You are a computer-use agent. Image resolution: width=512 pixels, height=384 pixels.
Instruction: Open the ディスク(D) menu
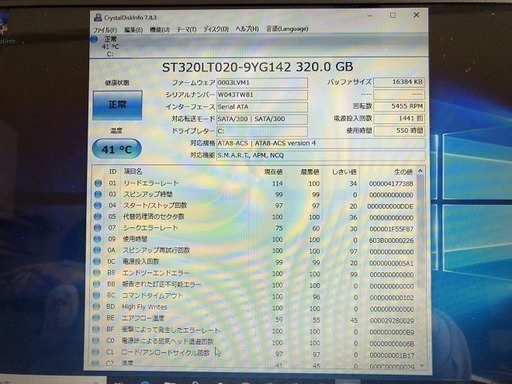tap(216, 29)
